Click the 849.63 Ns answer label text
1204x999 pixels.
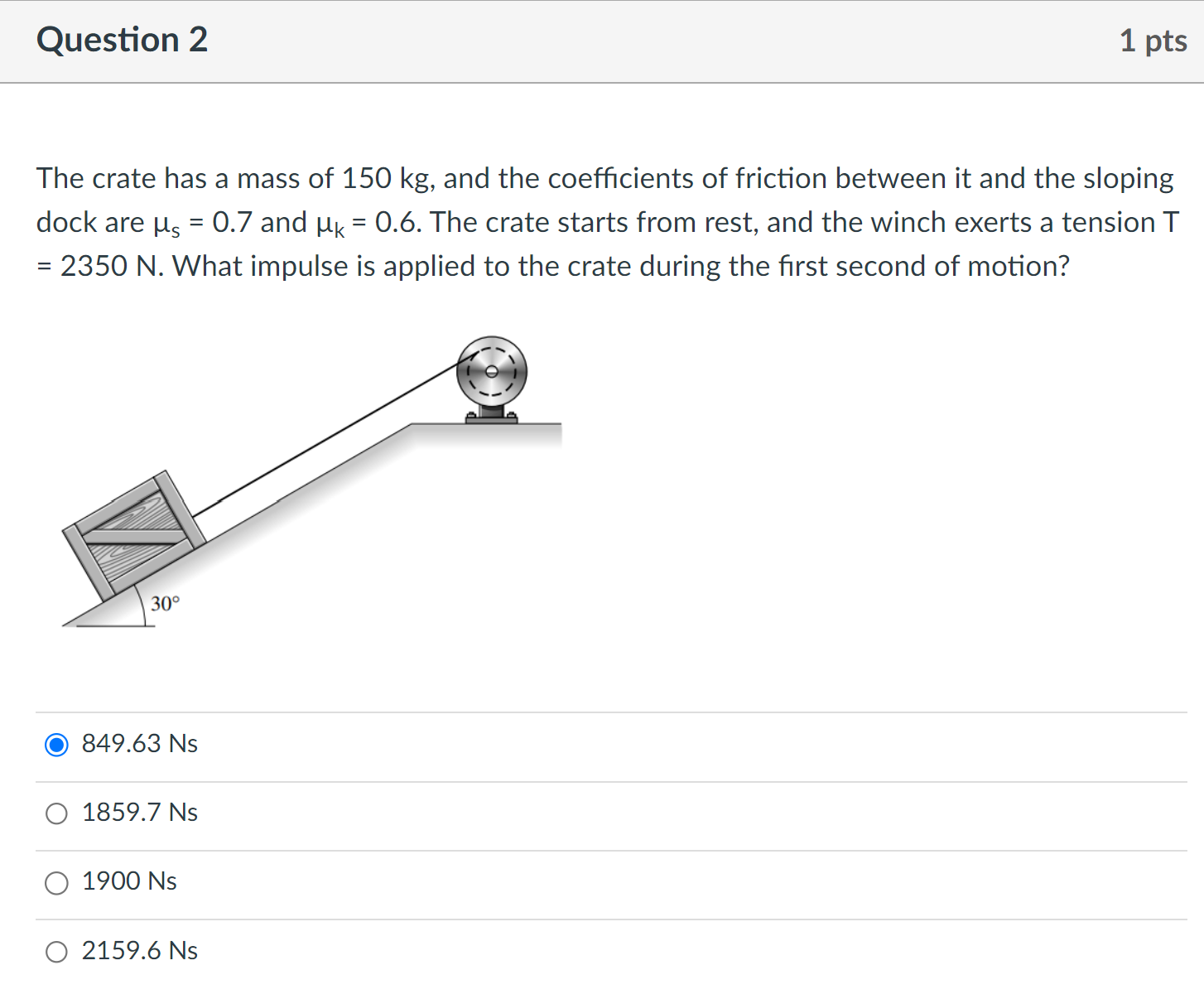pos(139,744)
